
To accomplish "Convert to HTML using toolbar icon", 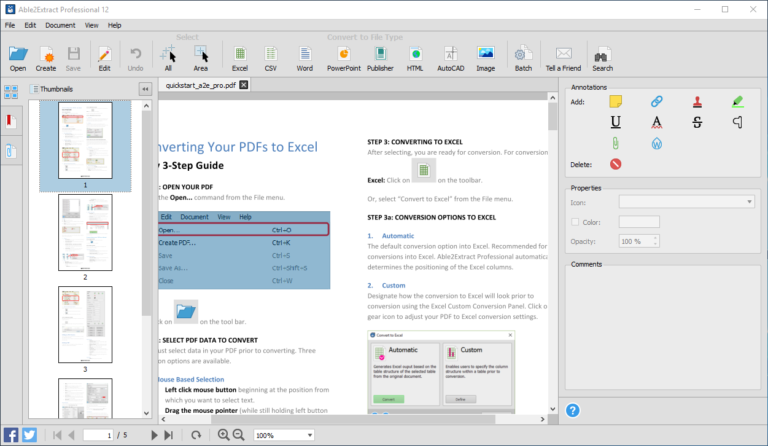I will (415, 54).
